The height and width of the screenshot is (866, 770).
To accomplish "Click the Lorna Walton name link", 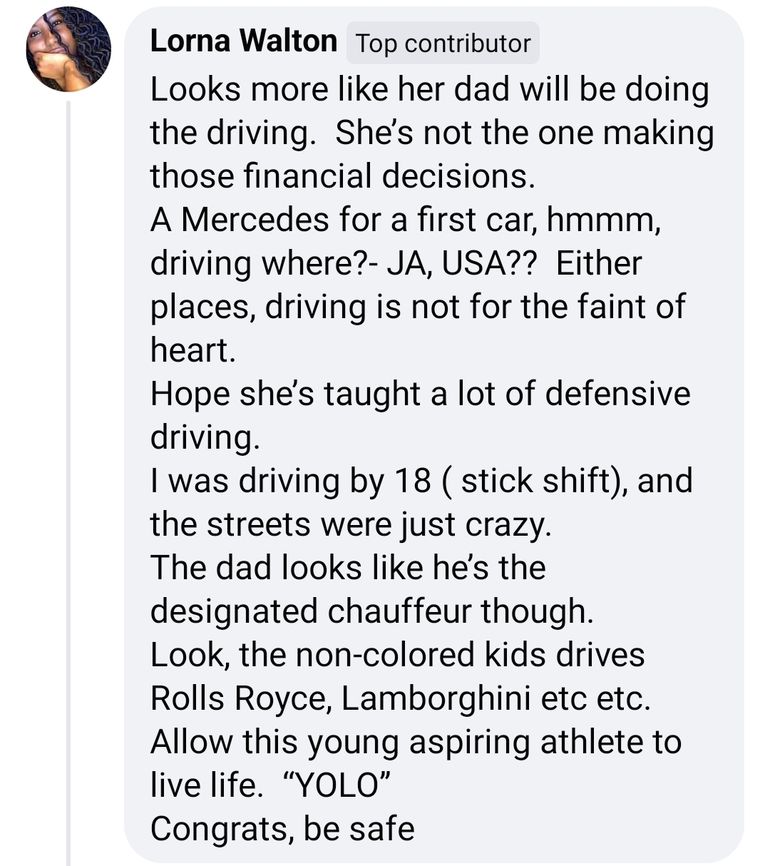I will (x=243, y=42).
